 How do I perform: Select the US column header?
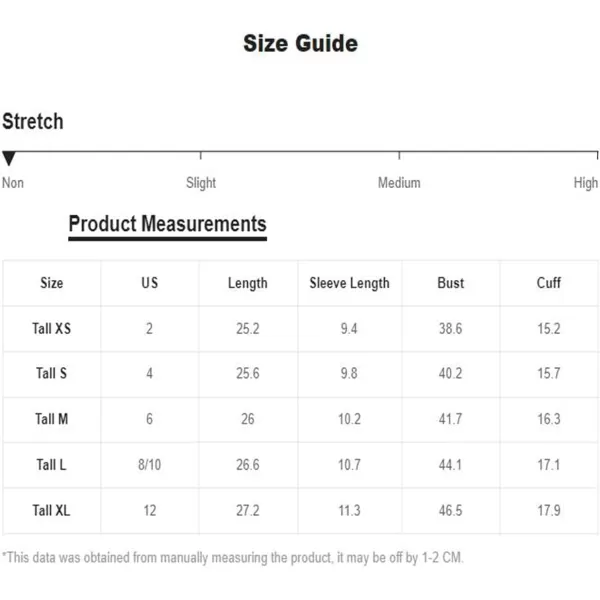tap(150, 283)
